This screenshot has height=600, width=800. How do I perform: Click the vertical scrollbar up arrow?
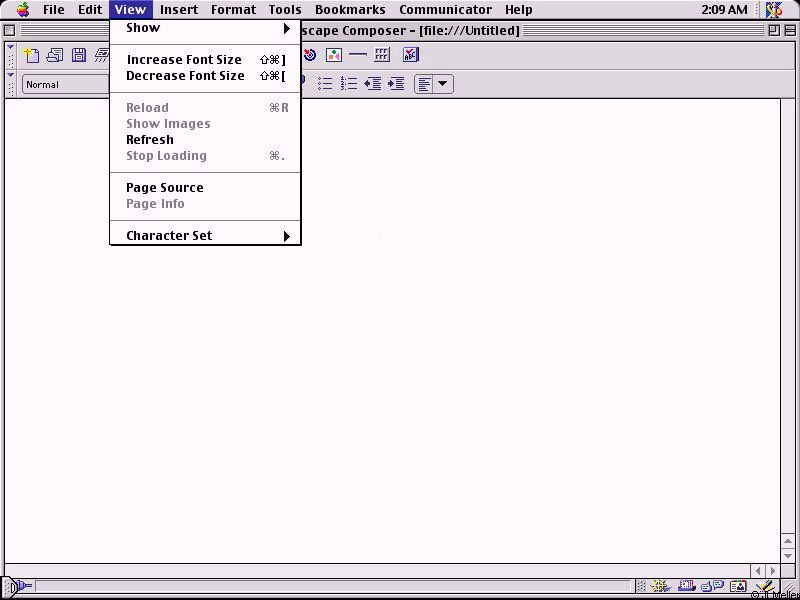(788, 540)
